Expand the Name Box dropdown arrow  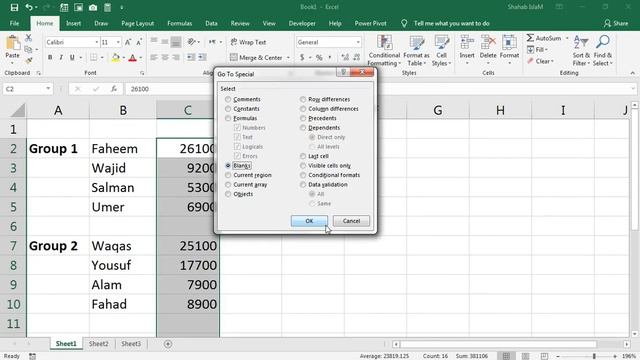point(48,89)
